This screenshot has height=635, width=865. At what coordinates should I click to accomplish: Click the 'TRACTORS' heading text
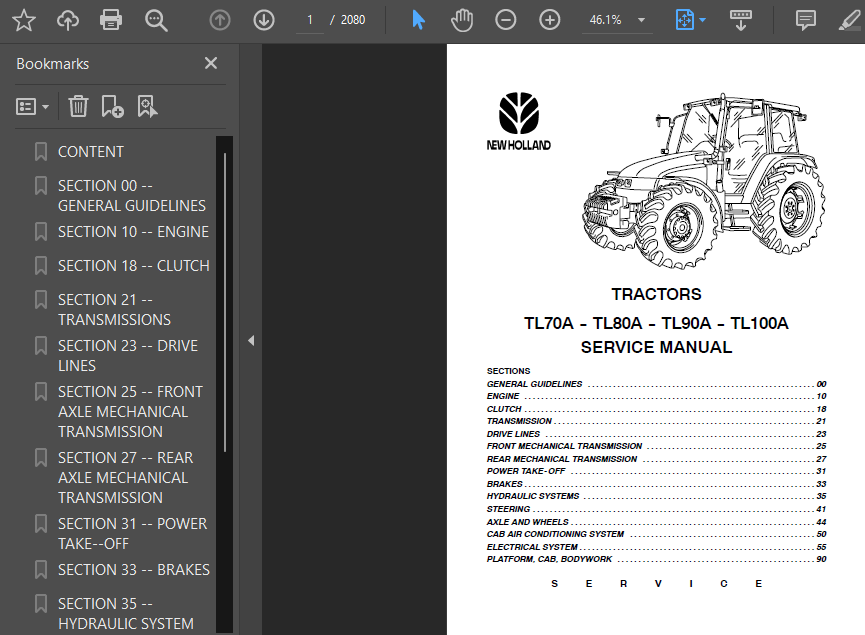[656, 294]
